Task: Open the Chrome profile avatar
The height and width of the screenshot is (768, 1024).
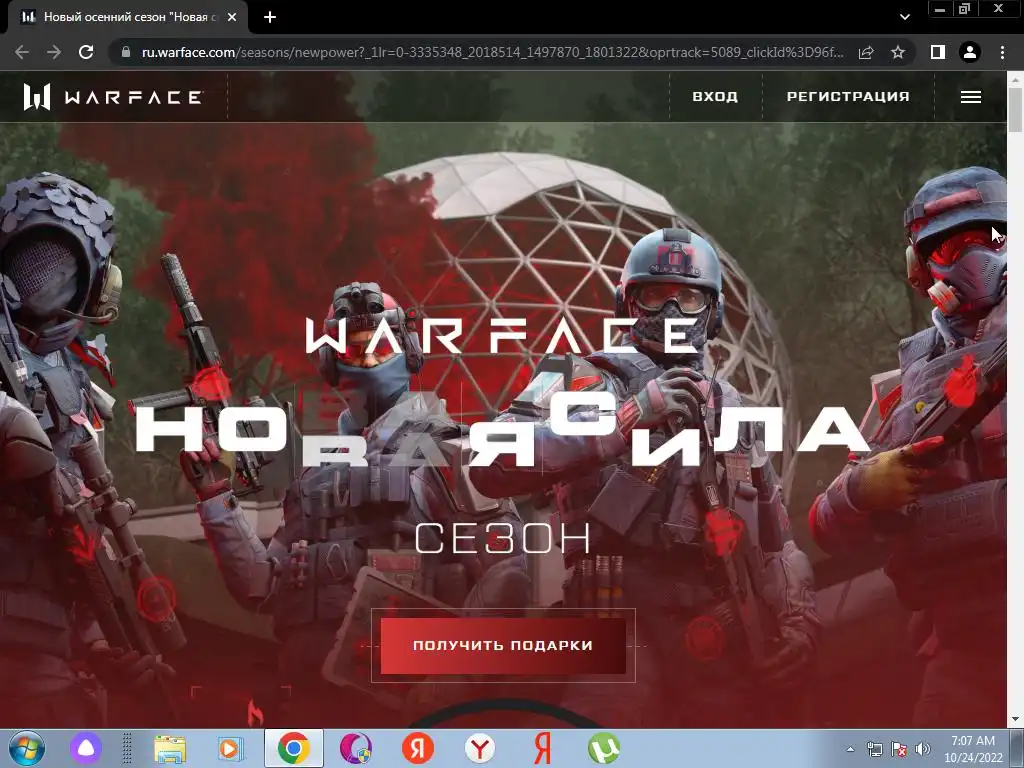Action: pyautogui.click(x=970, y=52)
